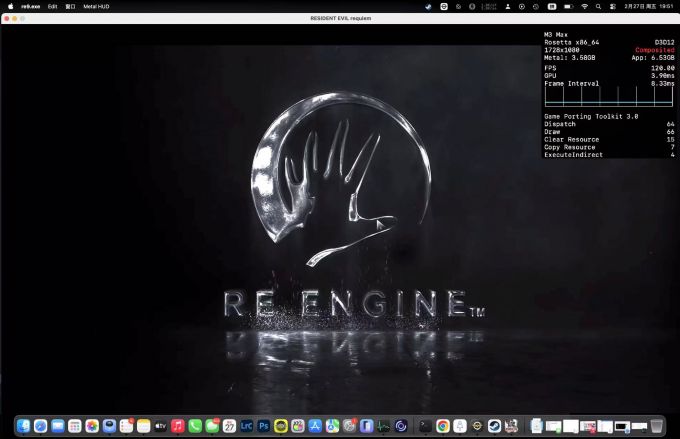Open the 窗口 (Window) menu
The height and width of the screenshot is (439, 680).
pyautogui.click(x=70, y=7)
